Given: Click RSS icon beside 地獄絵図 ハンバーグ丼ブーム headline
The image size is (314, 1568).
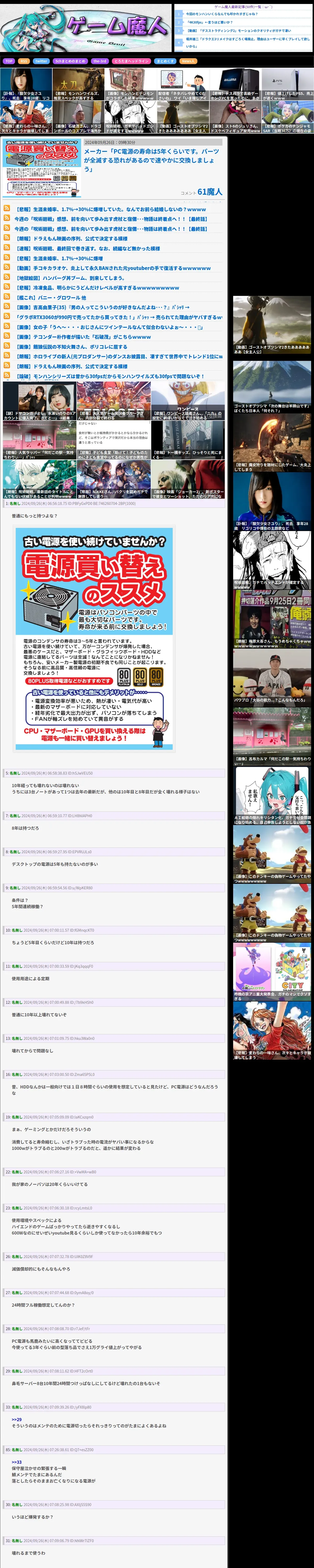Looking at the screenshot, I should (x=7, y=278).
